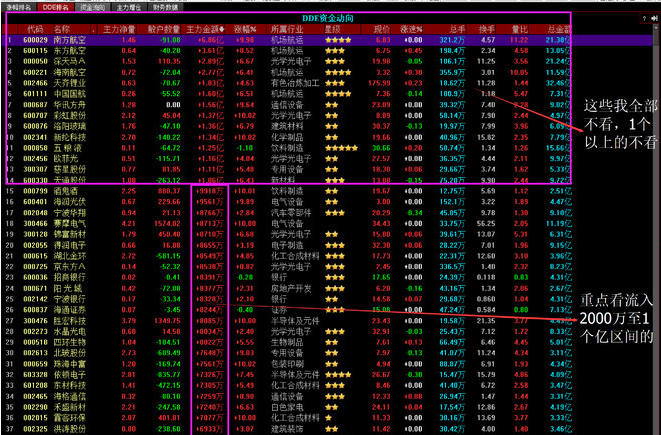Sort by 散户数量 column header
This screenshot has height=435, width=661.
(x=164, y=30)
